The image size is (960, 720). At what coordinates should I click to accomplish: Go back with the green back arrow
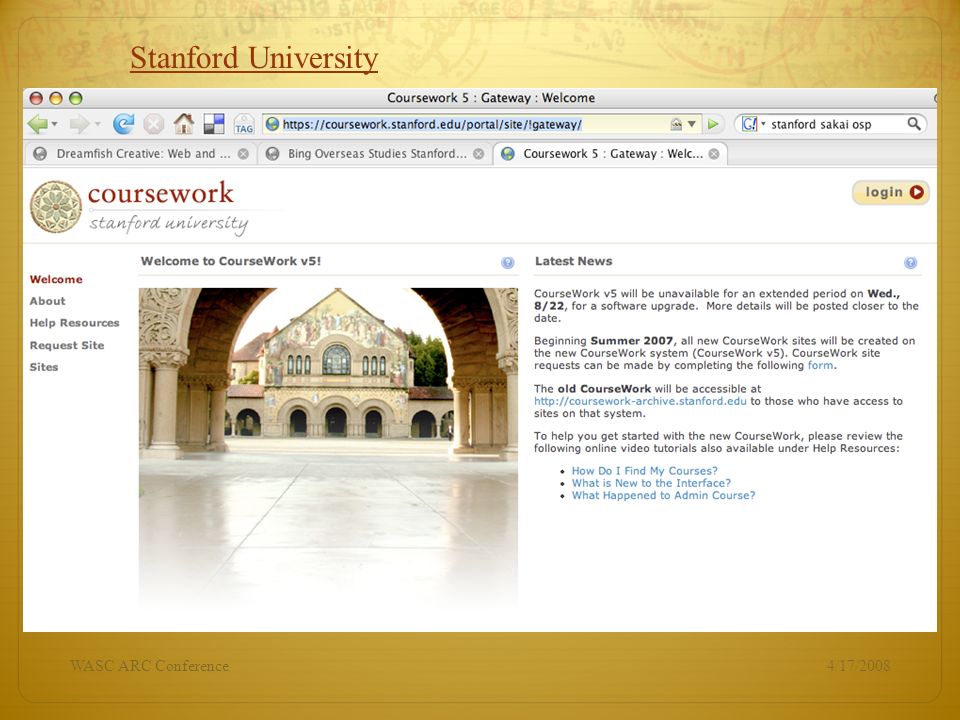pos(38,124)
